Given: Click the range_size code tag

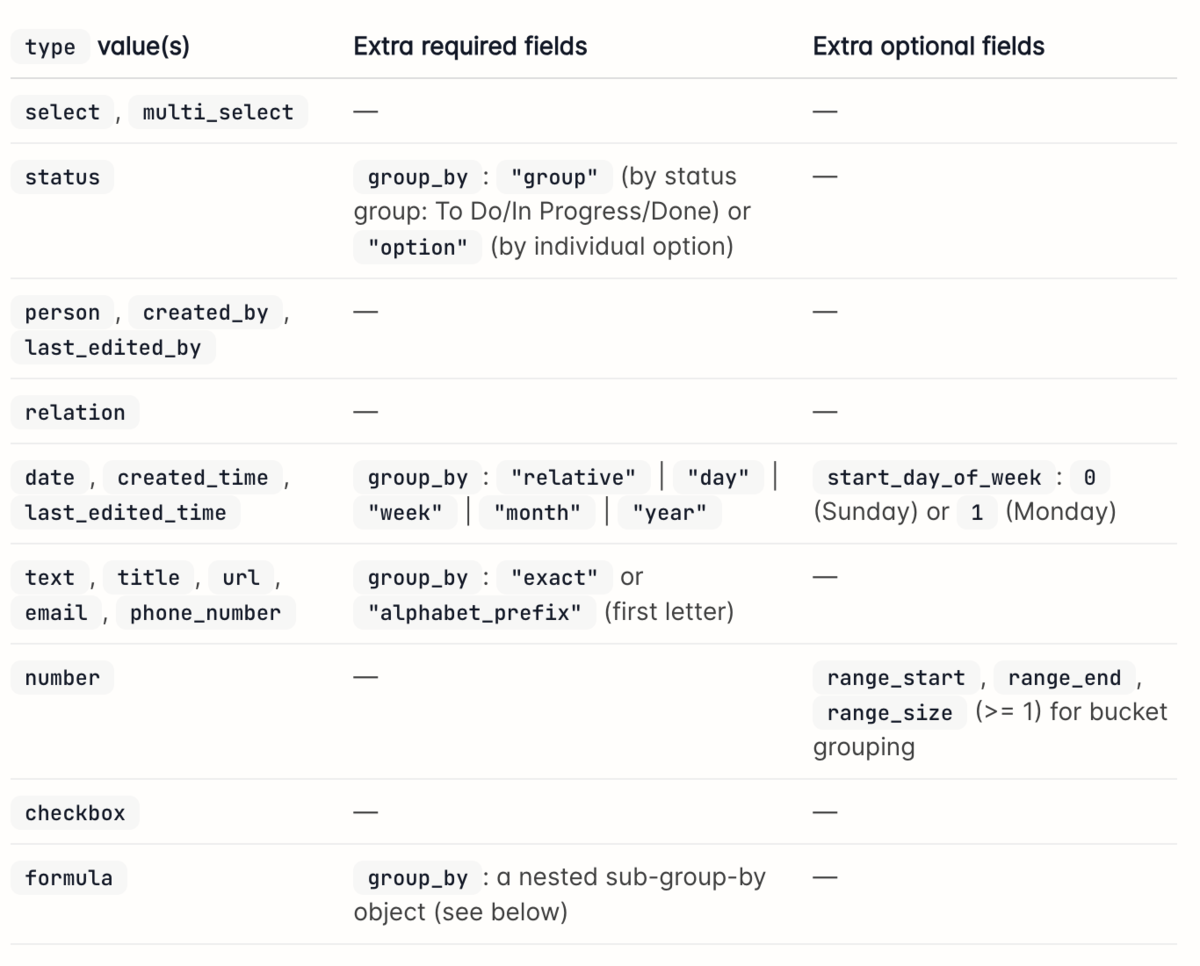Looking at the screenshot, I should click(x=889, y=712).
